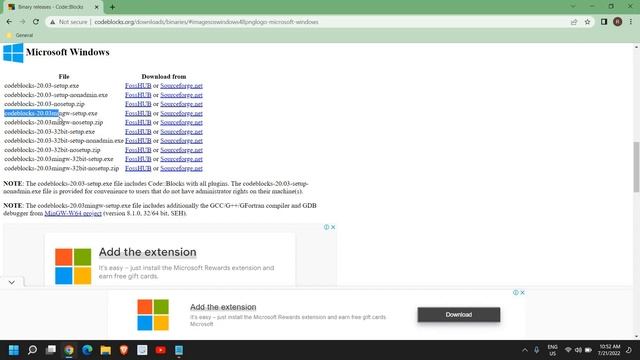Sourceforge.net link for codeblocks-20.03-nosetup.zip

[x=181, y=104]
